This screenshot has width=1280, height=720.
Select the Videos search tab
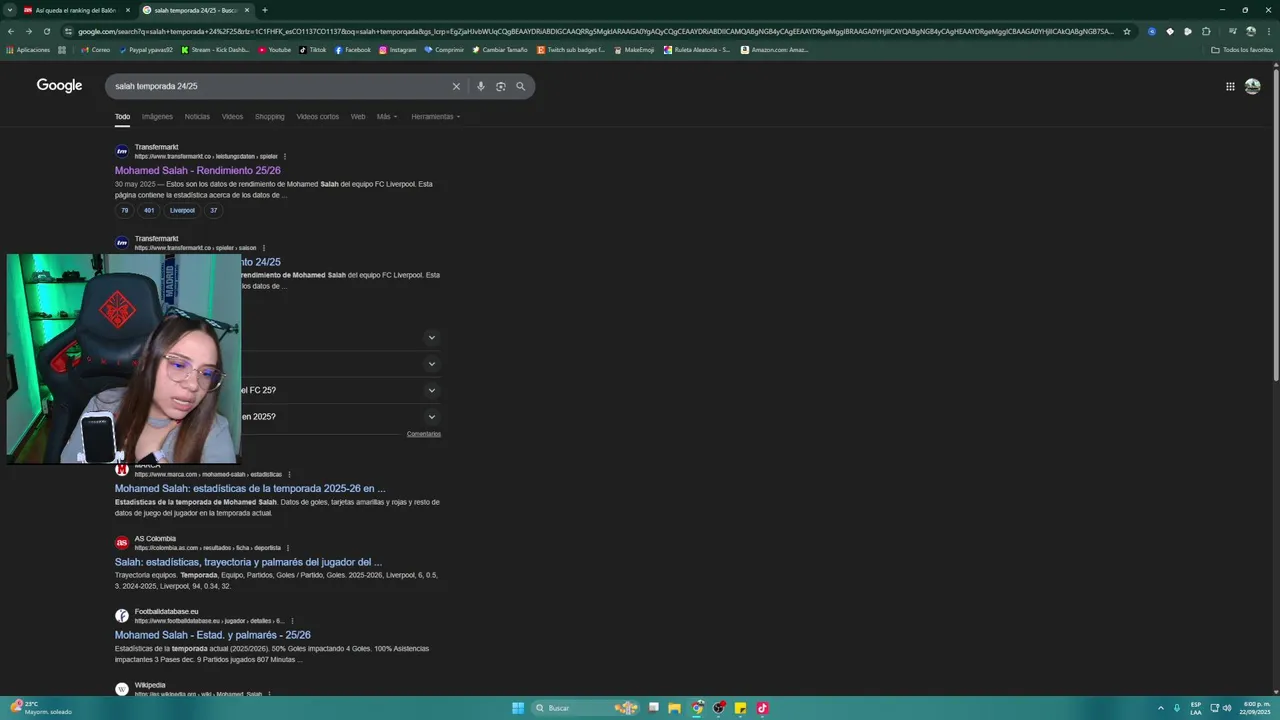232,117
